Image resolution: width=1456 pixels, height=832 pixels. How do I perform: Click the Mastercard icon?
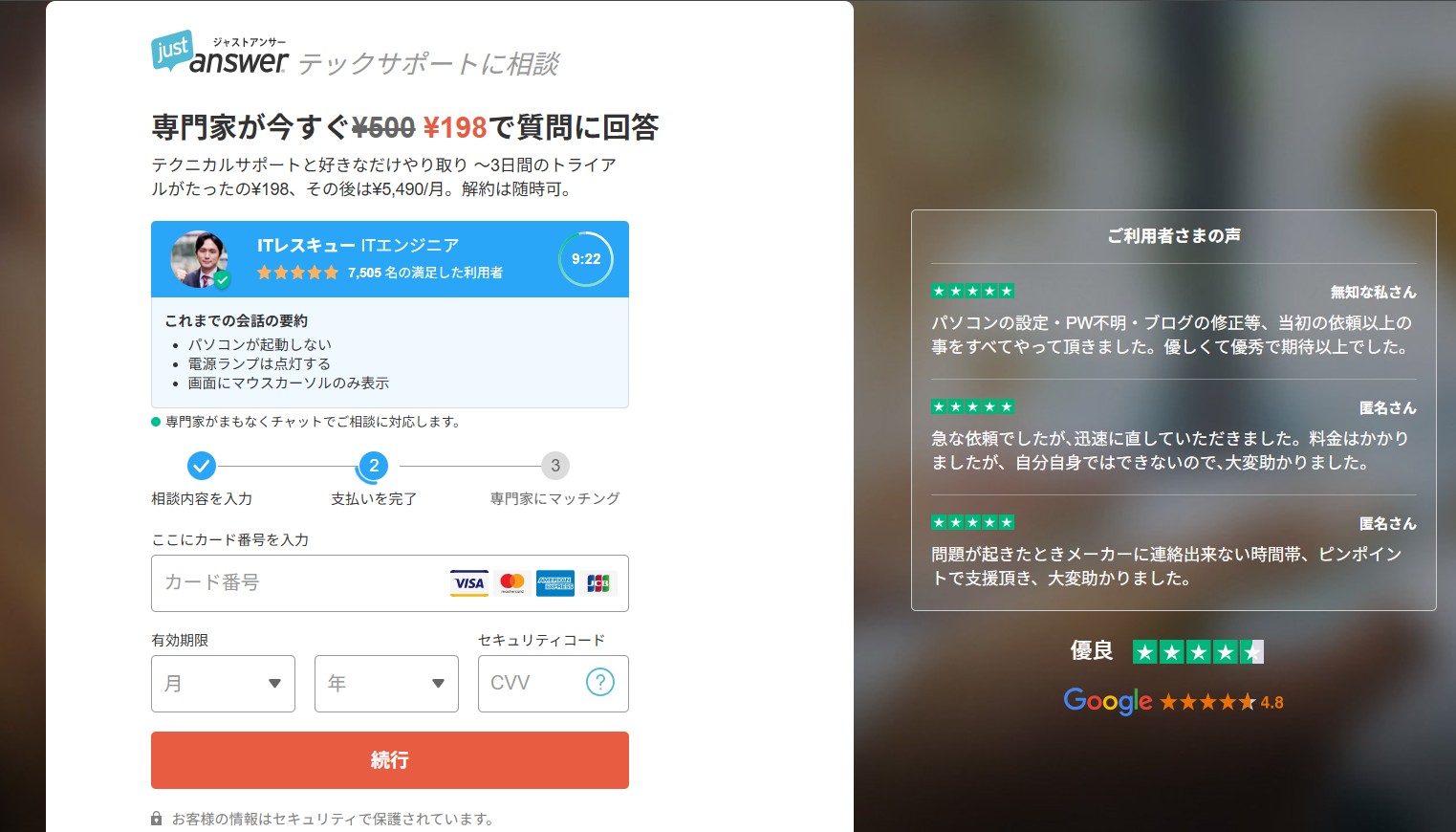(x=512, y=583)
